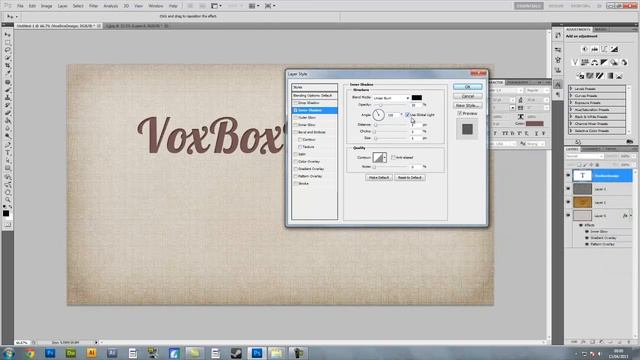
Task: Open the Layer menu
Action: tap(62, 6)
